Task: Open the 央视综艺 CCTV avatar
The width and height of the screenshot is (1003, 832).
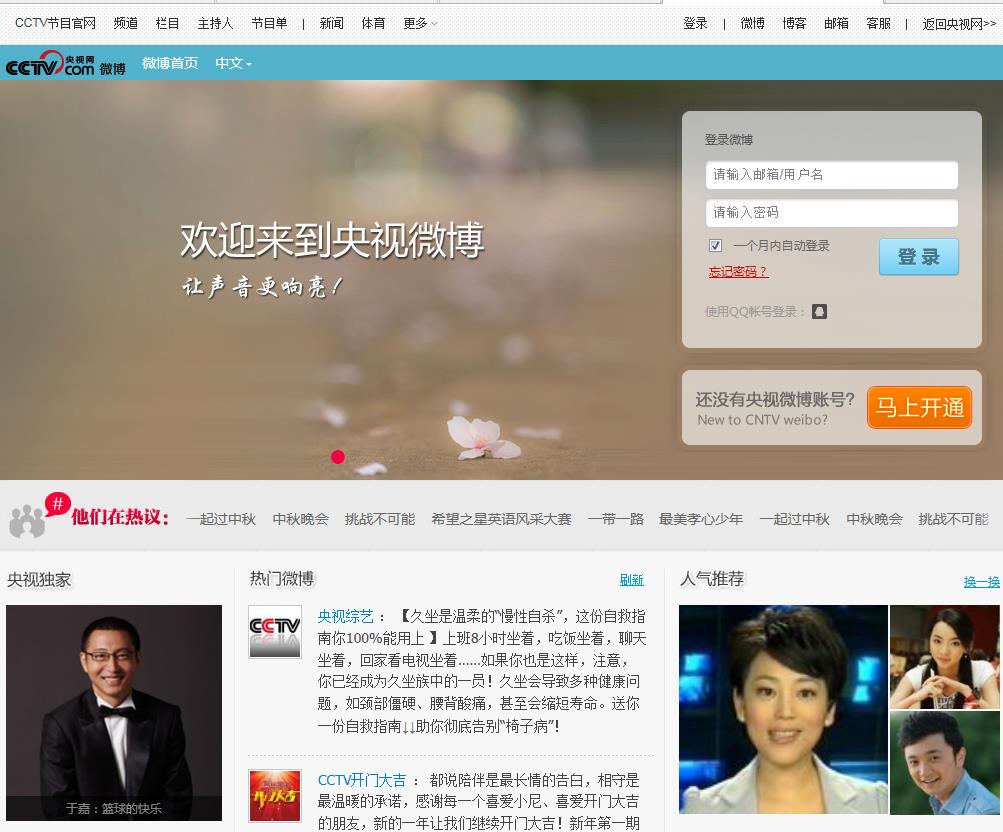Action: [x=274, y=632]
